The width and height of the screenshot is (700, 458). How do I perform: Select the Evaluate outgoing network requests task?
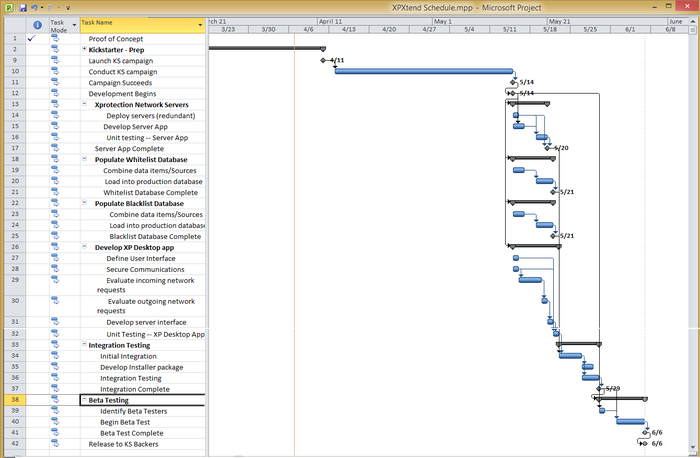(146, 306)
